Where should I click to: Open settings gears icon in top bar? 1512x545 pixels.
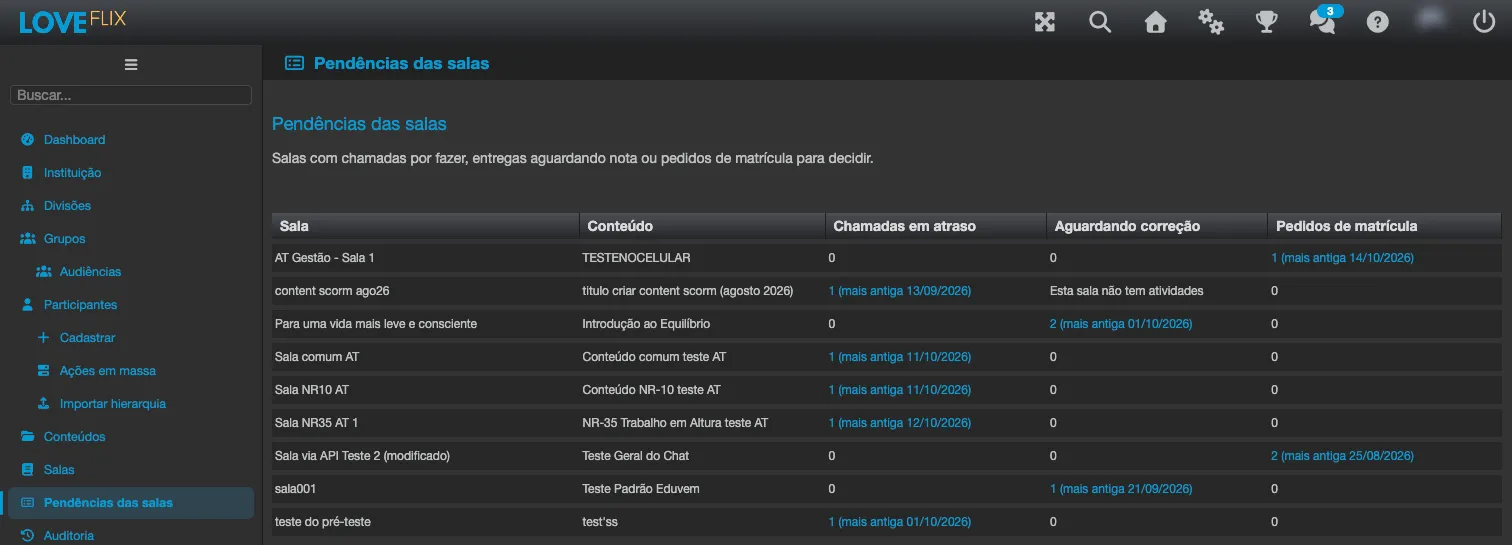[x=1211, y=22]
